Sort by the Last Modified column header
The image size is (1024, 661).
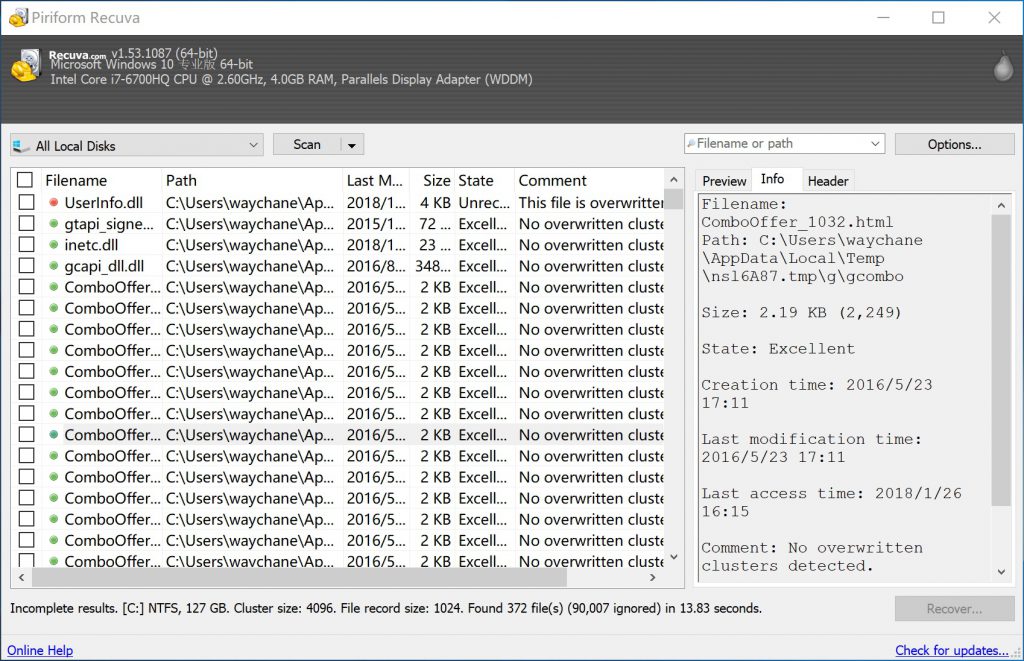coord(376,180)
